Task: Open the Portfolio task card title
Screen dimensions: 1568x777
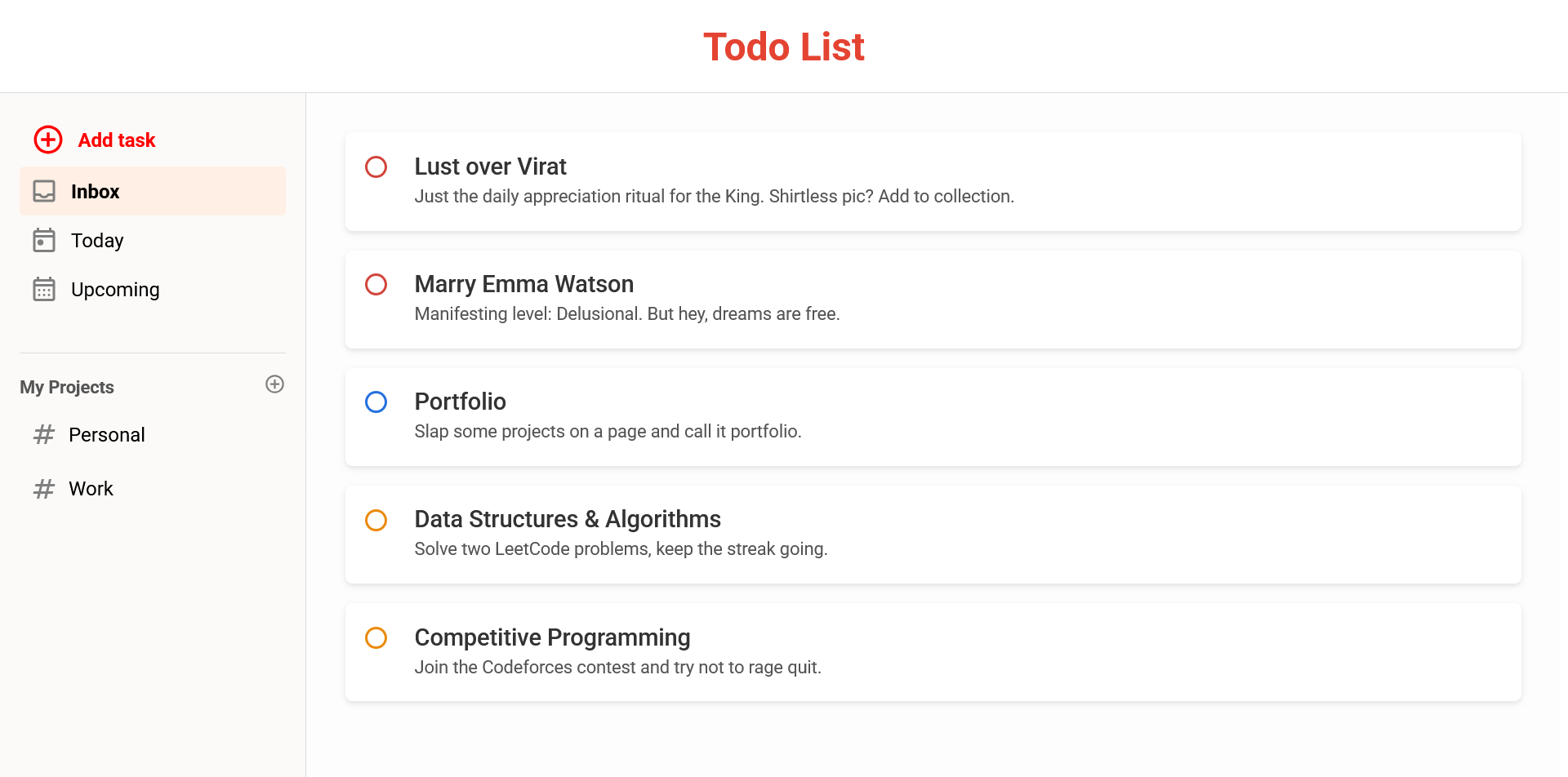Action: pyautogui.click(x=461, y=402)
